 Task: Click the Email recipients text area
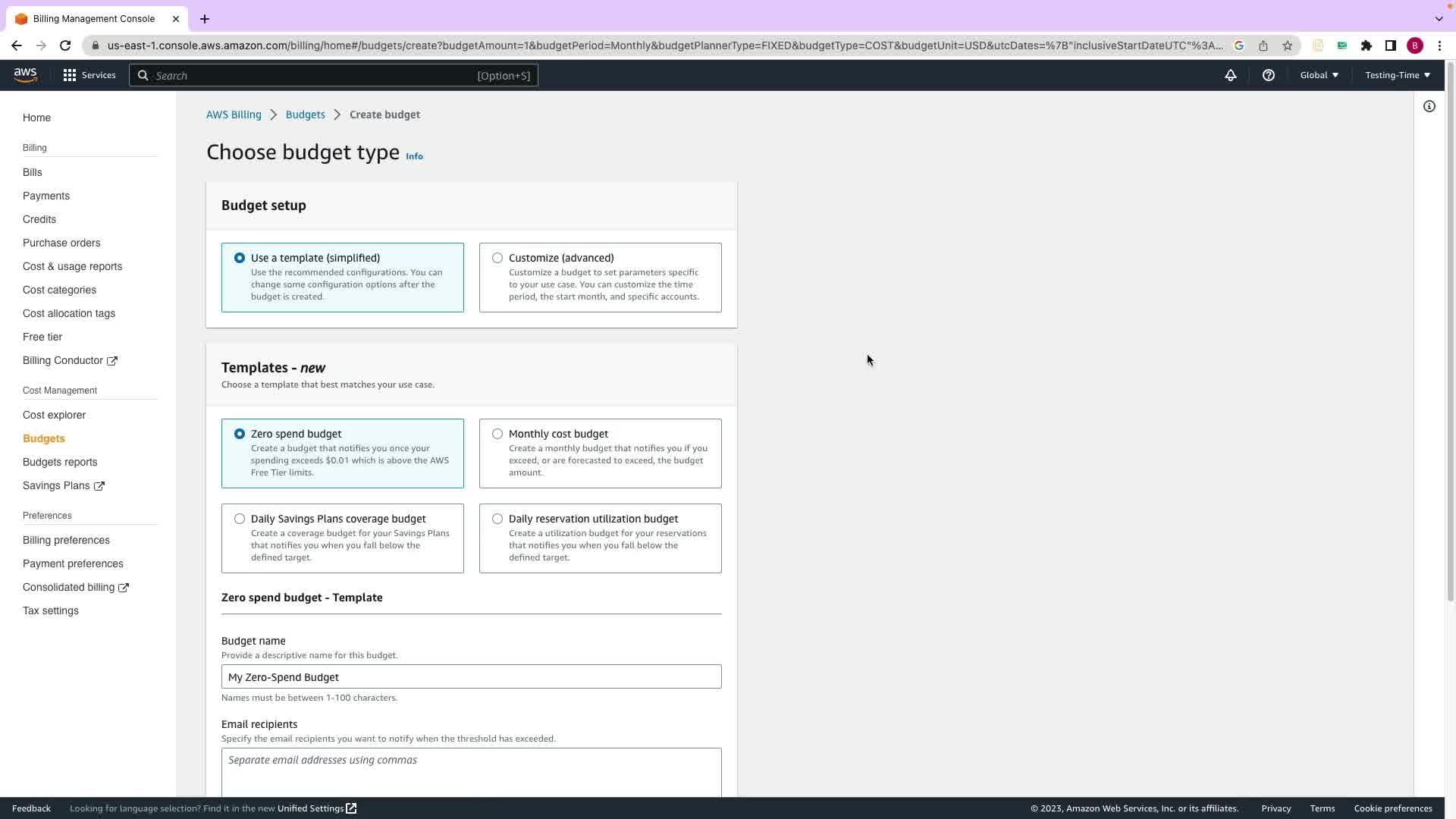[471, 771]
